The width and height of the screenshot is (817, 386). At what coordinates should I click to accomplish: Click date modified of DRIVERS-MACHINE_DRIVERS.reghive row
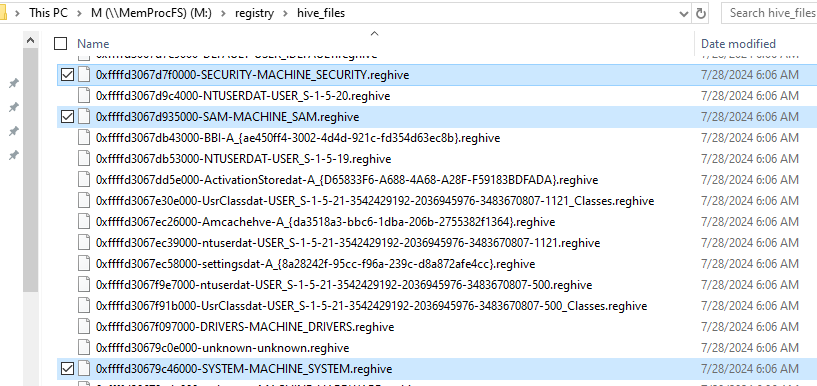750,327
